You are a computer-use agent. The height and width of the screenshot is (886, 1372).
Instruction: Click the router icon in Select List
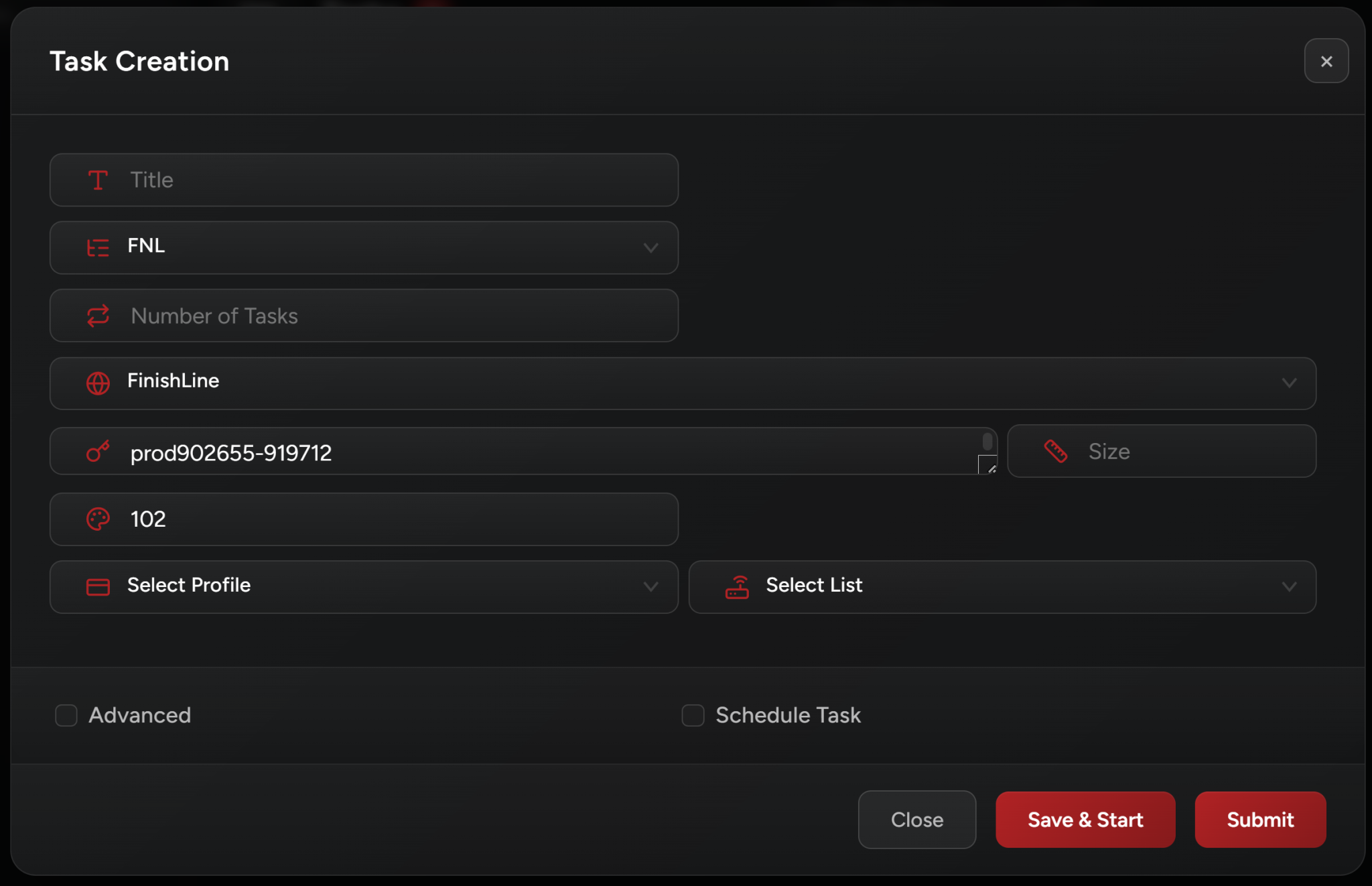tap(737, 587)
